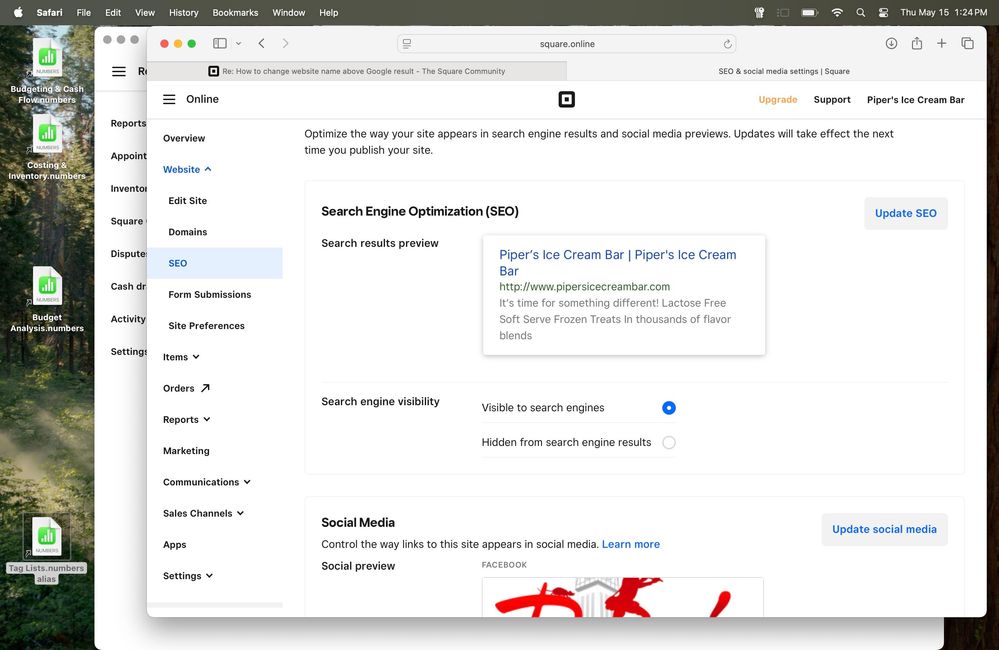The image size is (999, 650).
Task: Open the Safari share menu
Action: pos(916,43)
